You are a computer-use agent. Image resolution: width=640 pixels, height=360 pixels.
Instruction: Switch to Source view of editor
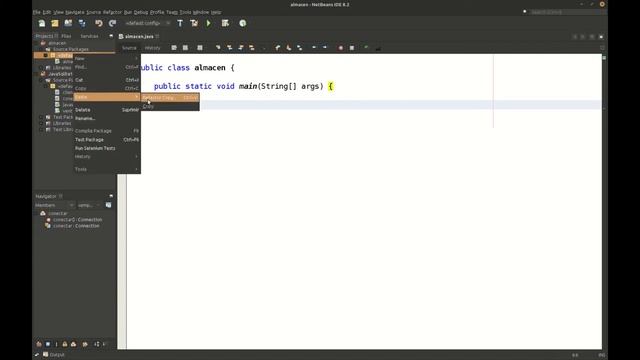[x=129, y=48]
